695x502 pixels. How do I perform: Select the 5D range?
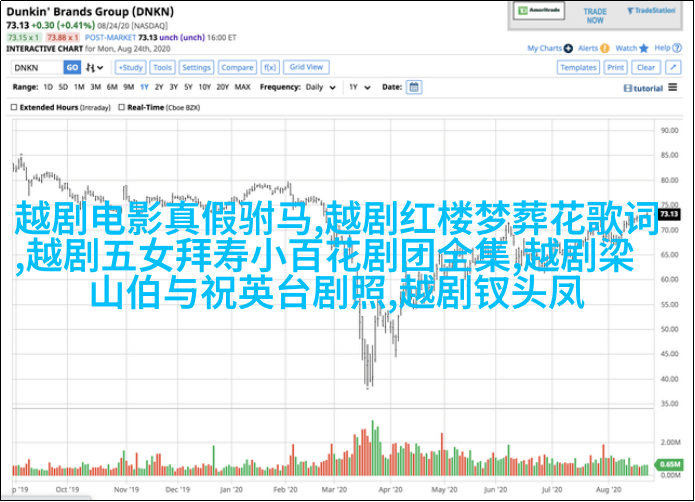click(63, 87)
